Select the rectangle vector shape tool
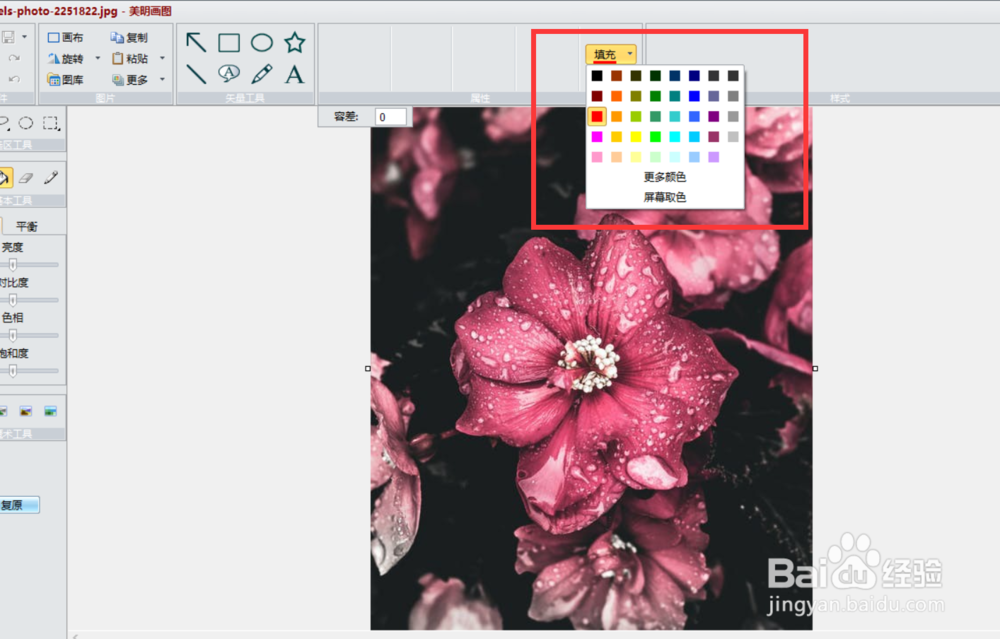Image resolution: width=1000 pixels, height=639 pixels. click(229, 43)
